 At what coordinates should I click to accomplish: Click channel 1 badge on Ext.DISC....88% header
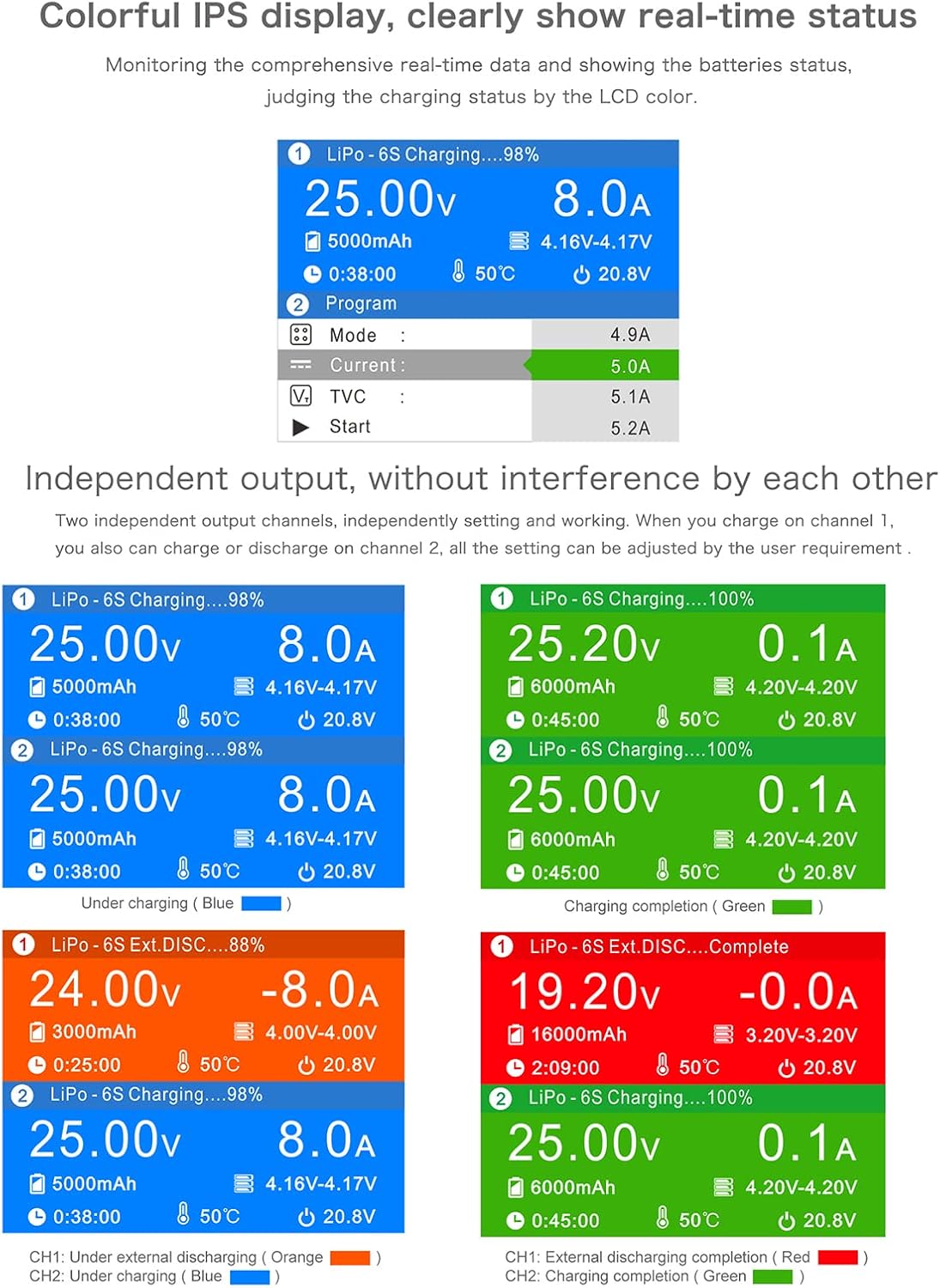[x=23, y=945]
